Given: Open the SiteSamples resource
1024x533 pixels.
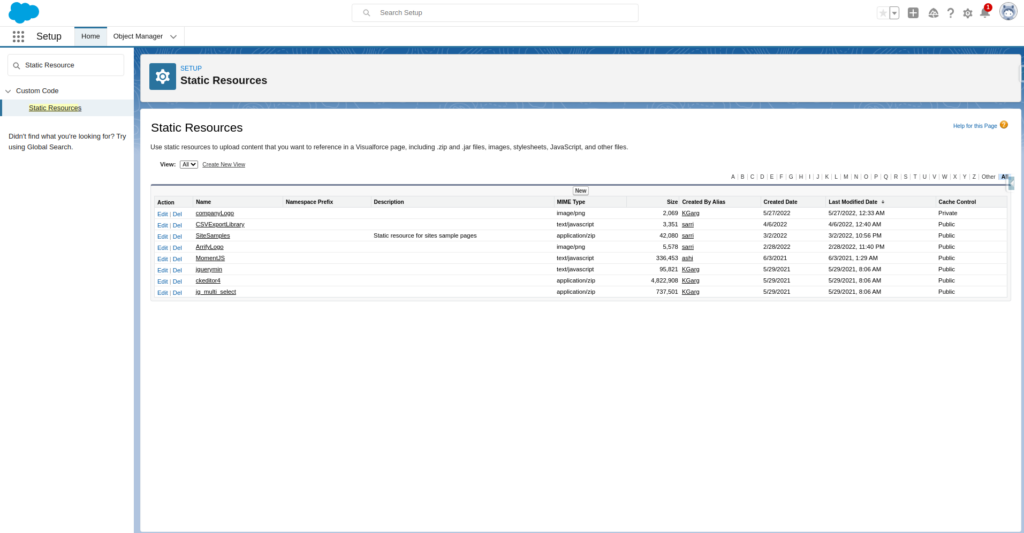Looking at the screenshot, I should pyautogui.click(x=212, y=235).
